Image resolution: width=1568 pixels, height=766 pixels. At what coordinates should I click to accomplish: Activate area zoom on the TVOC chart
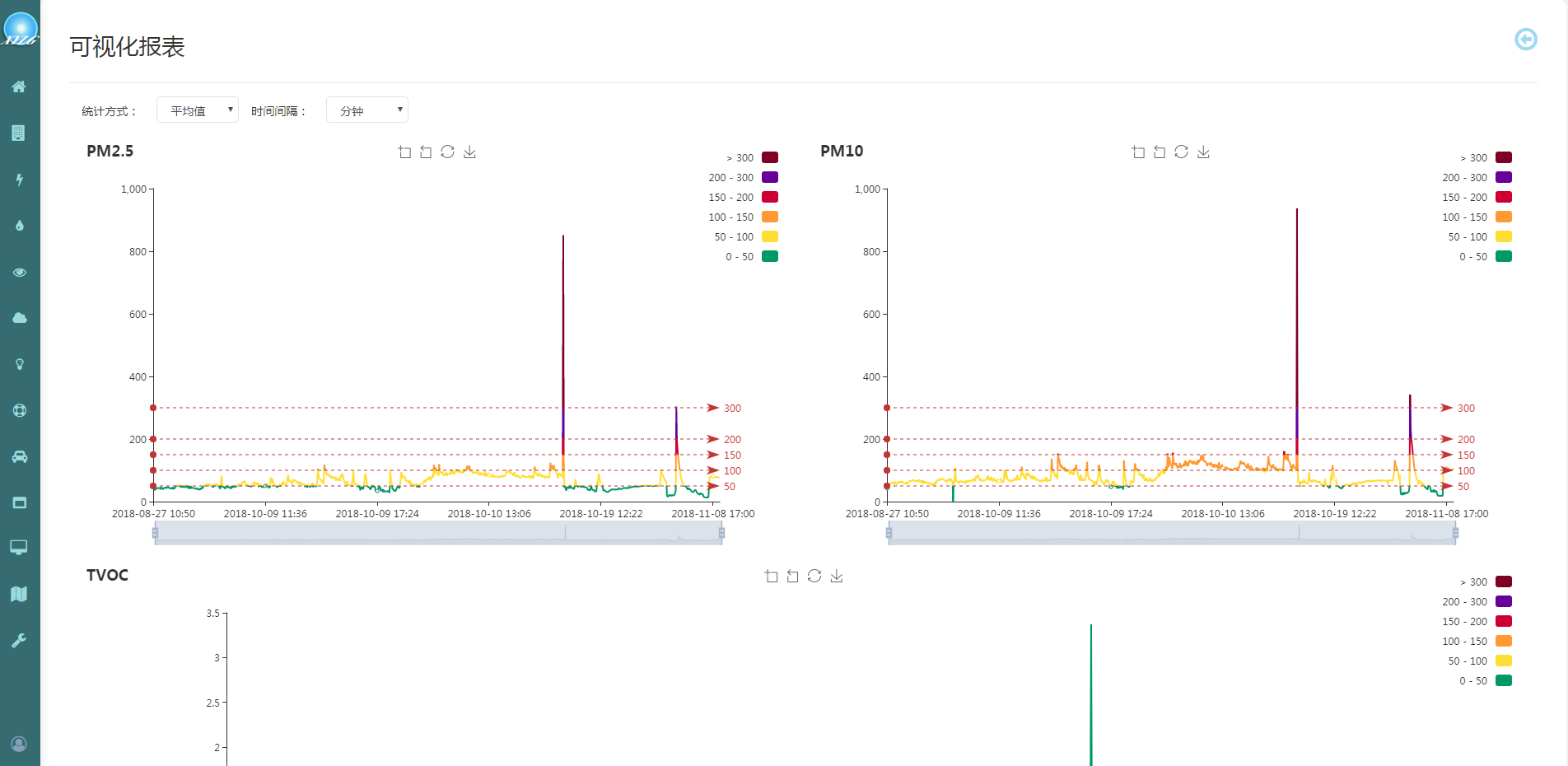click(x=771, y=576)
